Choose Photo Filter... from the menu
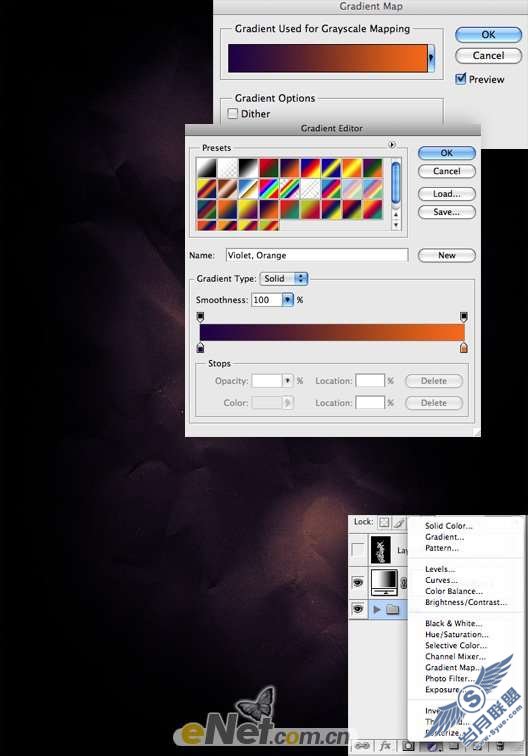528x756 pixels. pyautogui.click(x=448, y=678)
